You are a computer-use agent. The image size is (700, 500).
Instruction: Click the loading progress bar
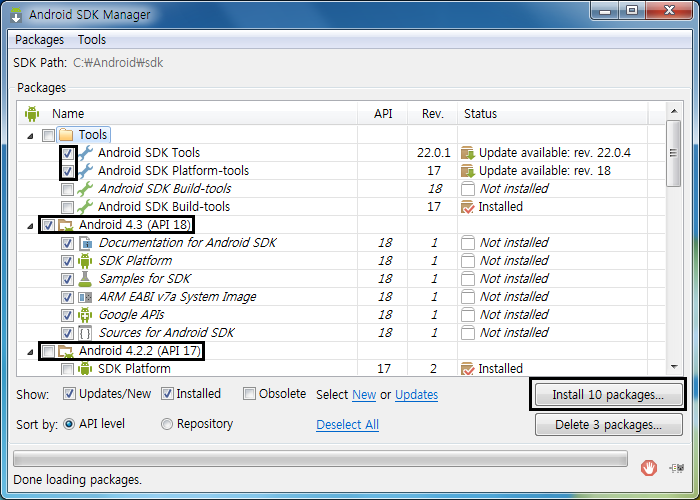tap(320, 459)
